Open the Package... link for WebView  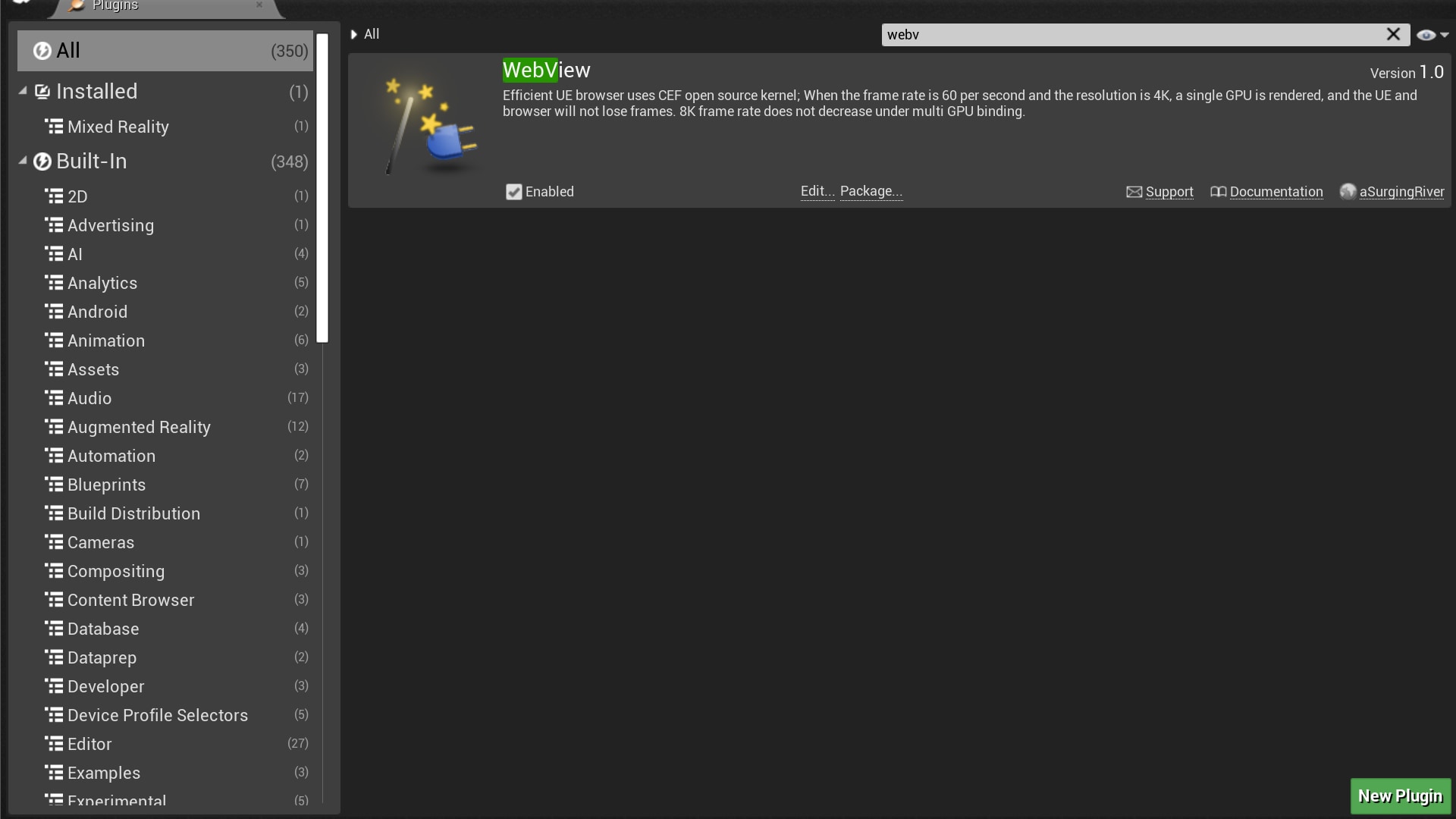[871, 191]
